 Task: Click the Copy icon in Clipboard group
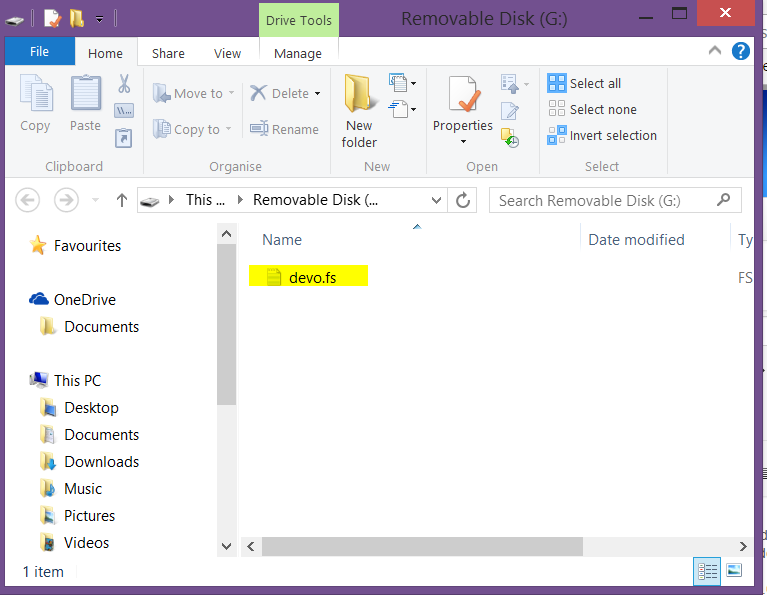36,93
